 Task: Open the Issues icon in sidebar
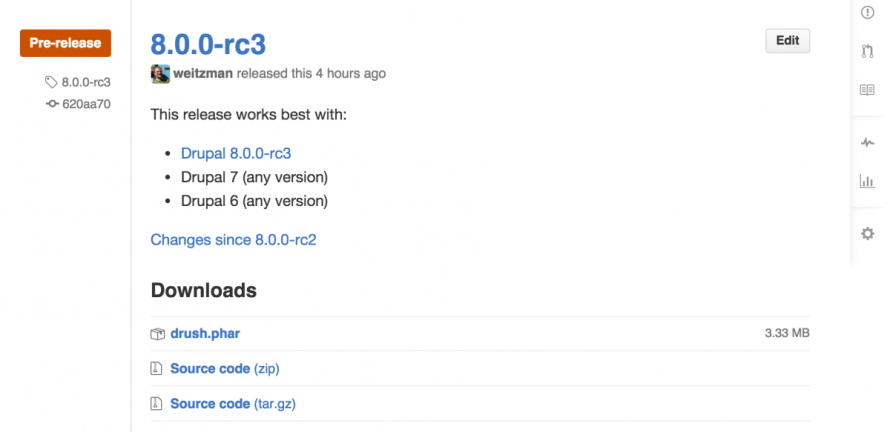coord(867,12)
